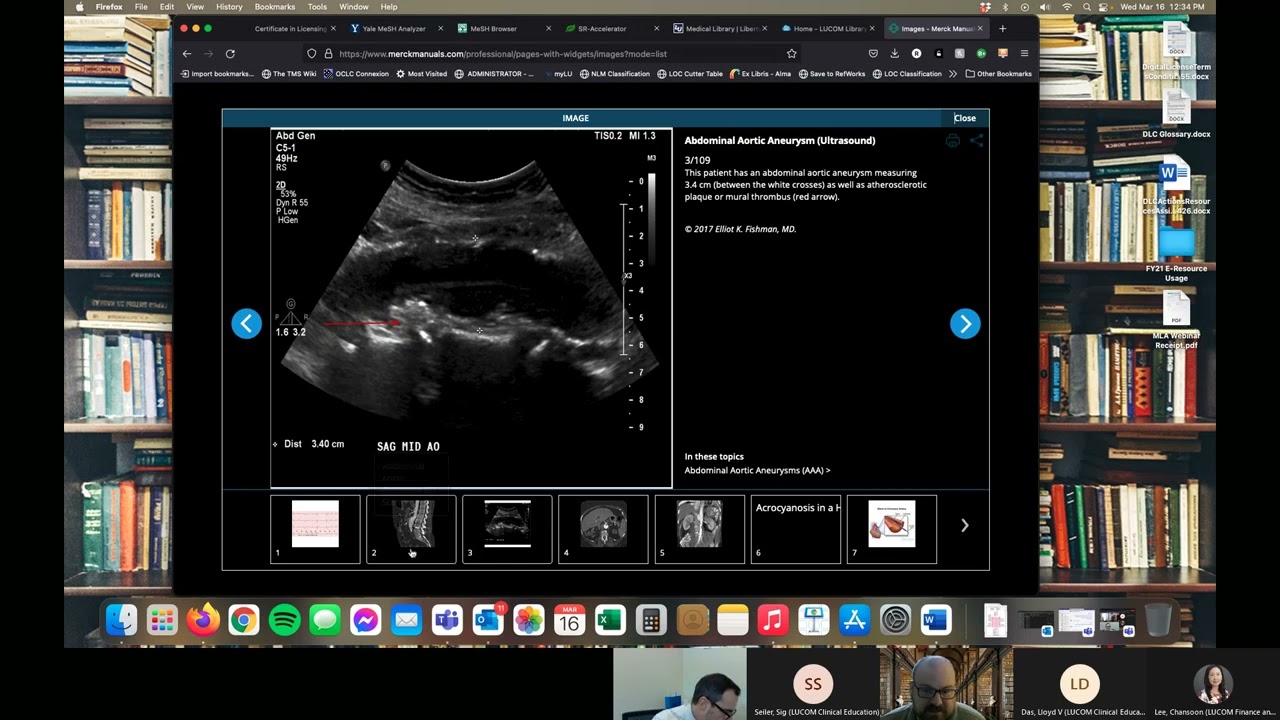This screenshot has width=1280, height=720.
Task: Open Most Visited bookmark folder
Action: coord(421,74)
